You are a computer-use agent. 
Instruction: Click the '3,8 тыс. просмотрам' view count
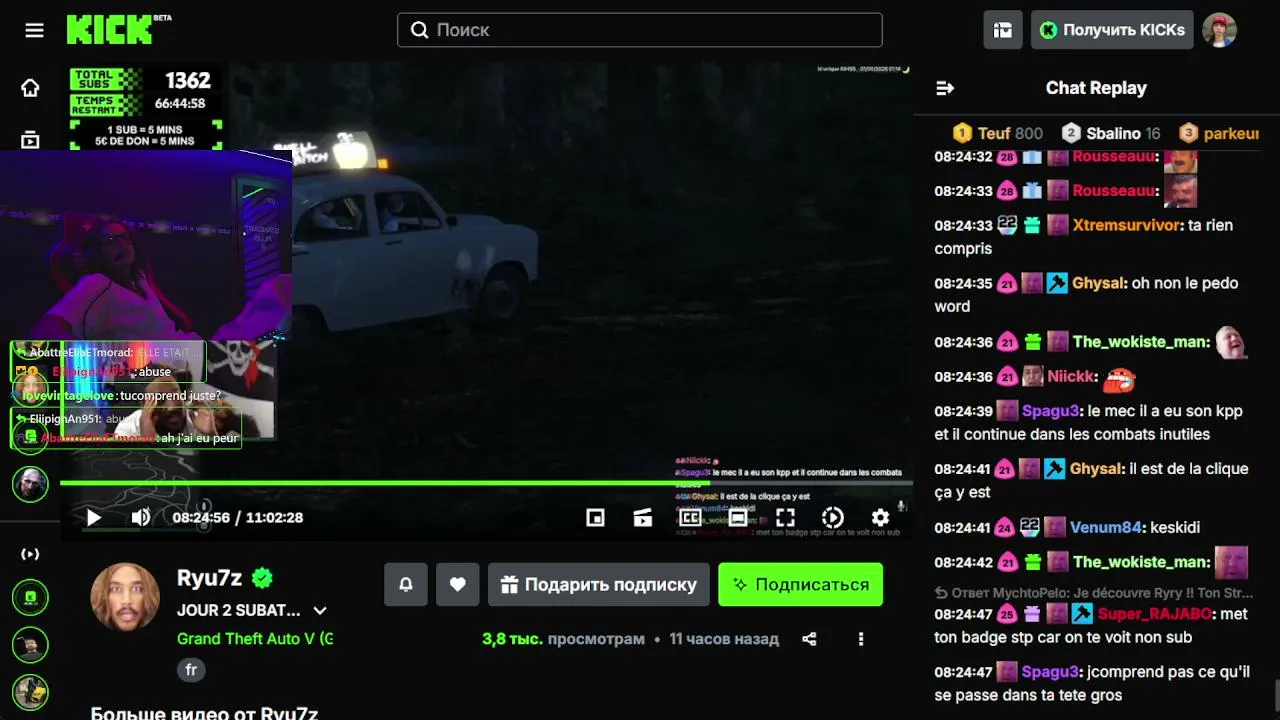(x=563, y=639)
